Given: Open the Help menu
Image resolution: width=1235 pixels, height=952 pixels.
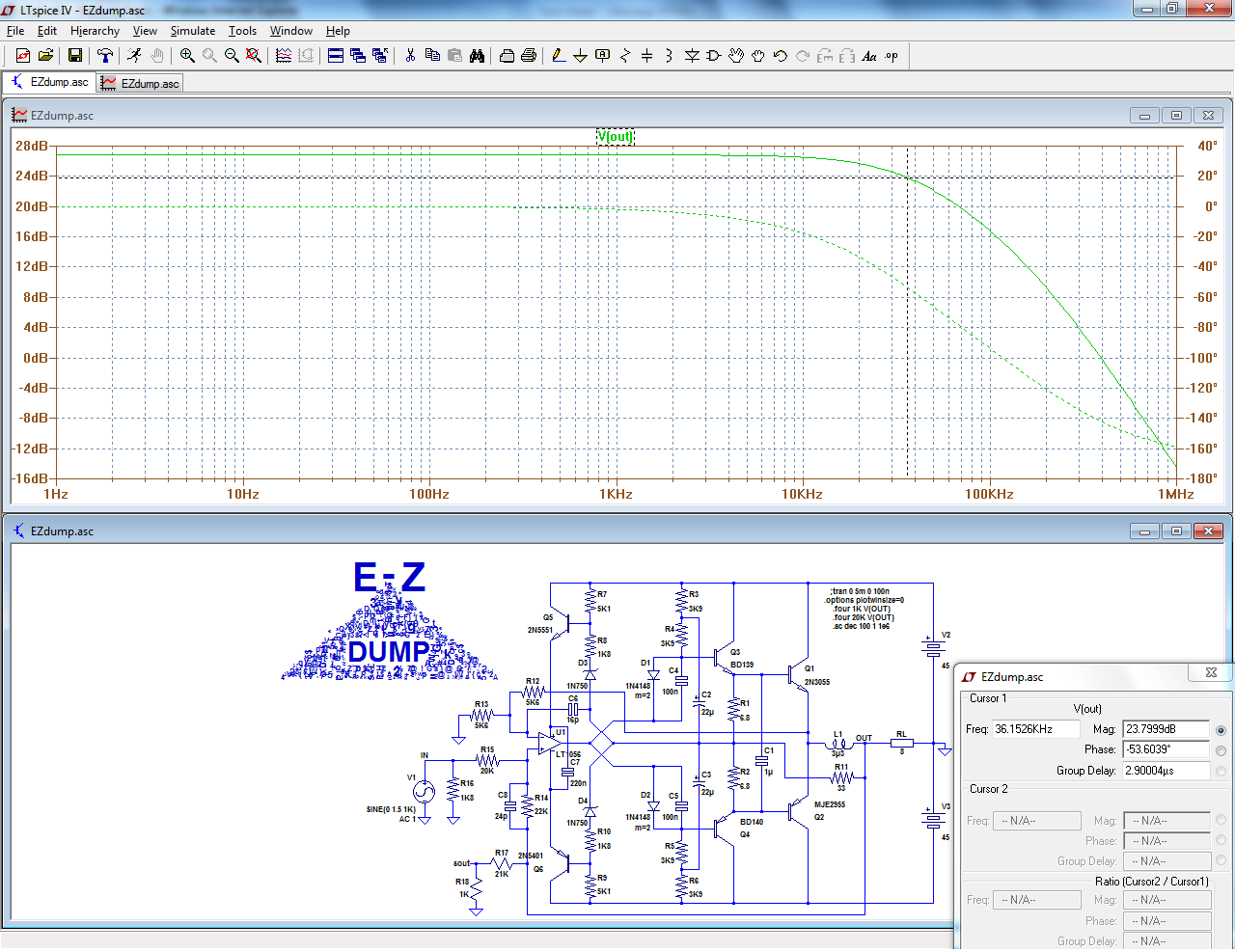Looking at the screenshot, I should (x=338, y=31).
